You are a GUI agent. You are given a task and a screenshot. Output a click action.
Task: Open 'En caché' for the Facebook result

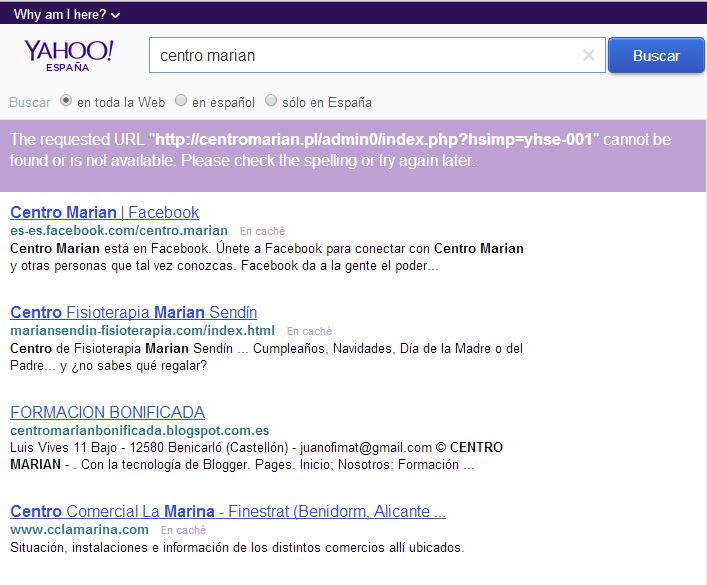tap(262, 231)
